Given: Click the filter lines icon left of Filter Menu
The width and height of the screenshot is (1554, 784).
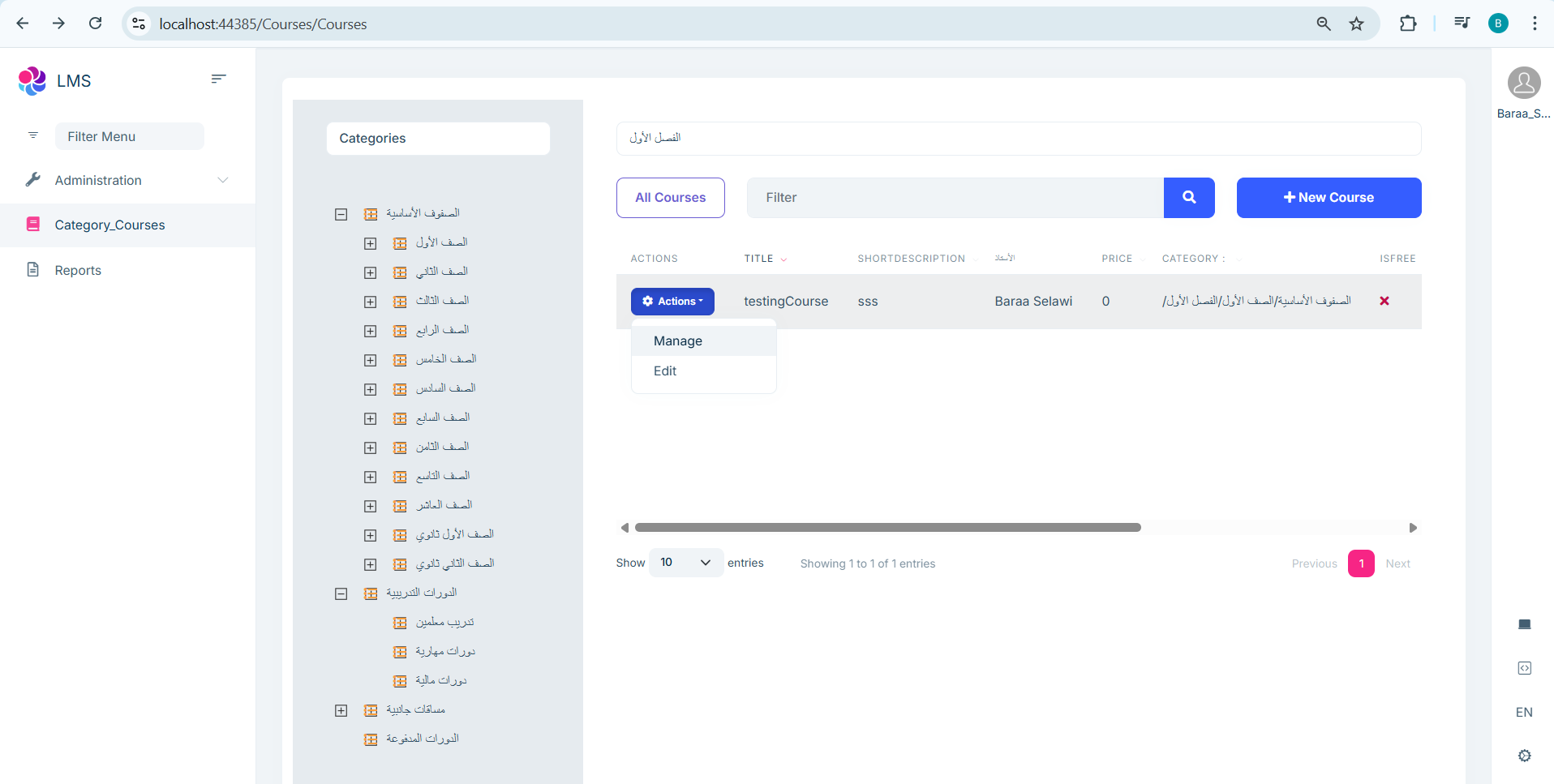Looking at the screenshot, I should coord(33,135).
